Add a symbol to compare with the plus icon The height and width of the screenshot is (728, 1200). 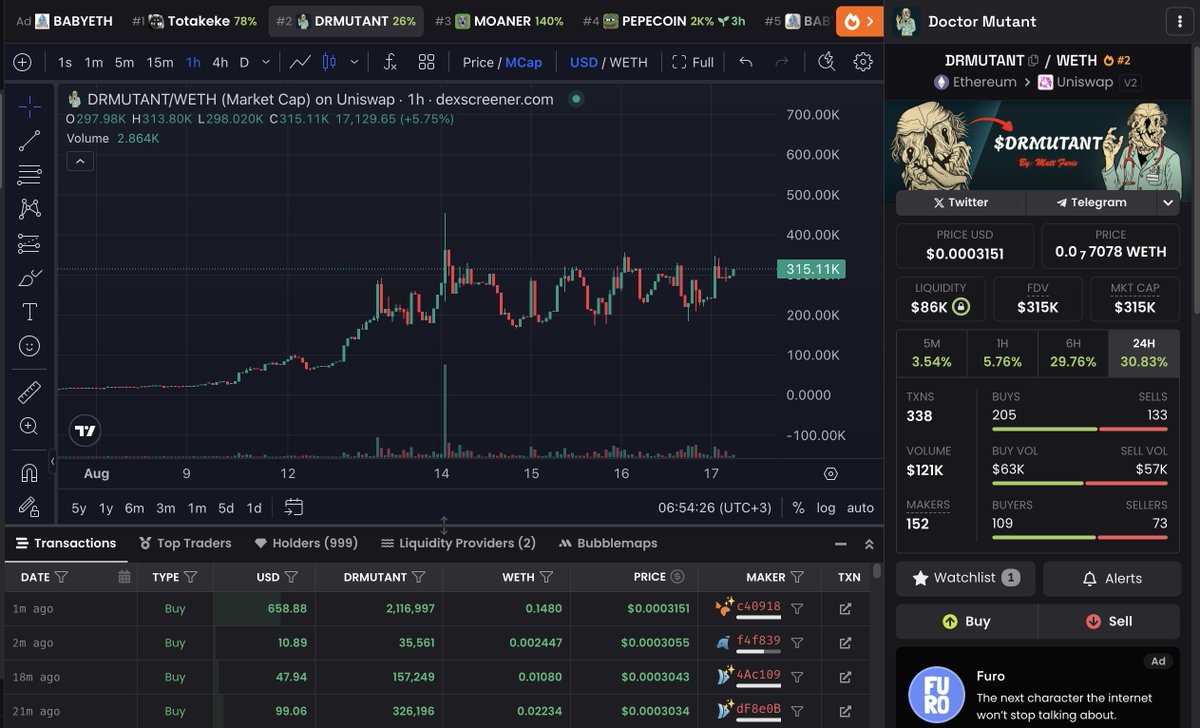[x=22, y=62]
